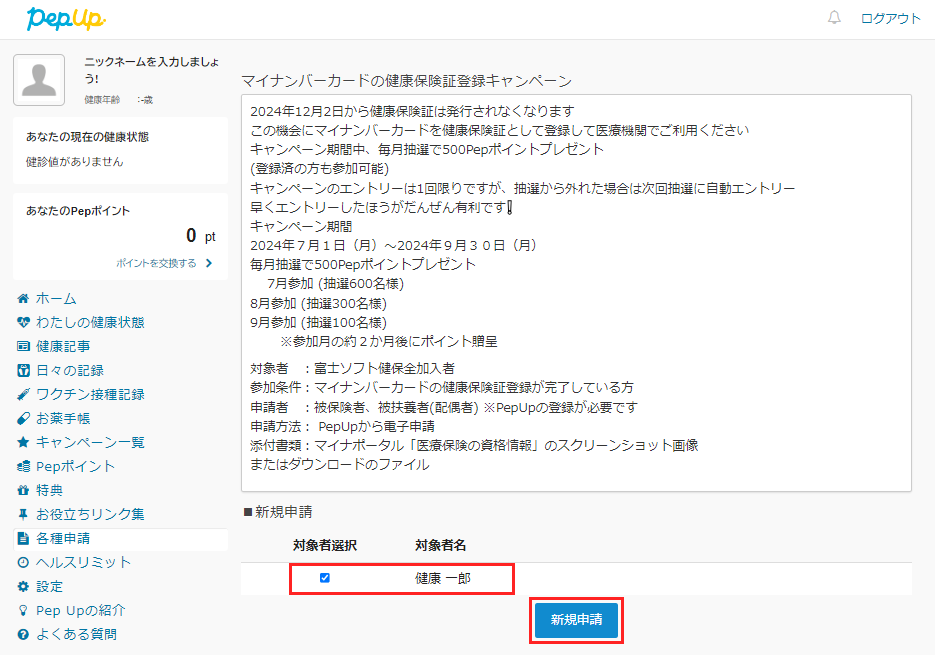Screen dimensions: 935x655
Task: Open notifications bell icon
Action: tap(834, 18)
